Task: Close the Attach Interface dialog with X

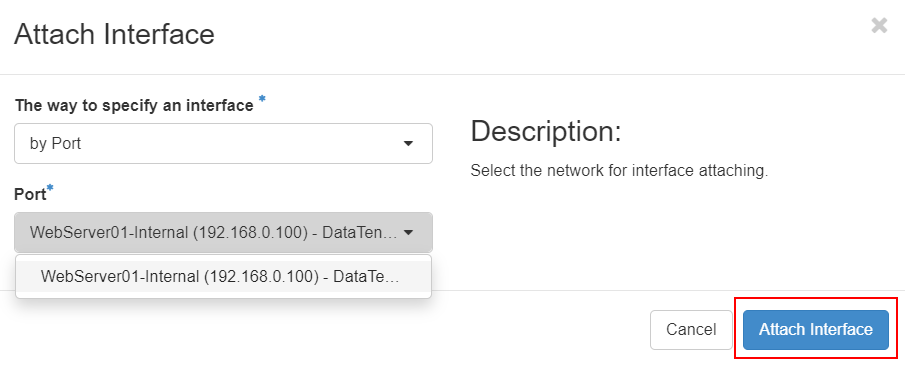Action: [x=878, y=25]
